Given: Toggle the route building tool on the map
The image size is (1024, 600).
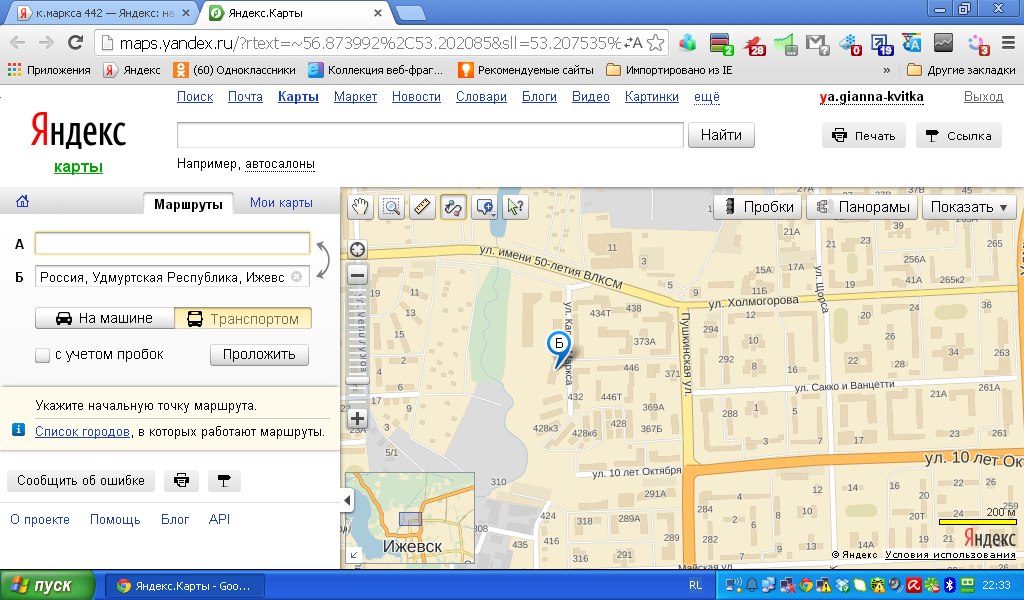Looking at the screenshot, I should (453, 207).
